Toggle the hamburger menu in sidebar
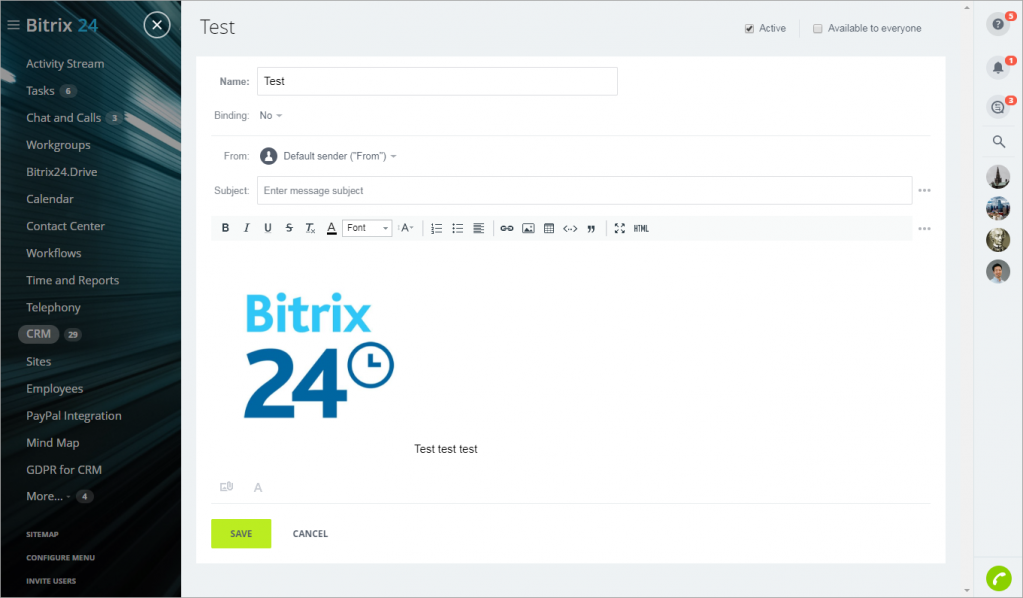1023x598 pixels. (13, 25)
